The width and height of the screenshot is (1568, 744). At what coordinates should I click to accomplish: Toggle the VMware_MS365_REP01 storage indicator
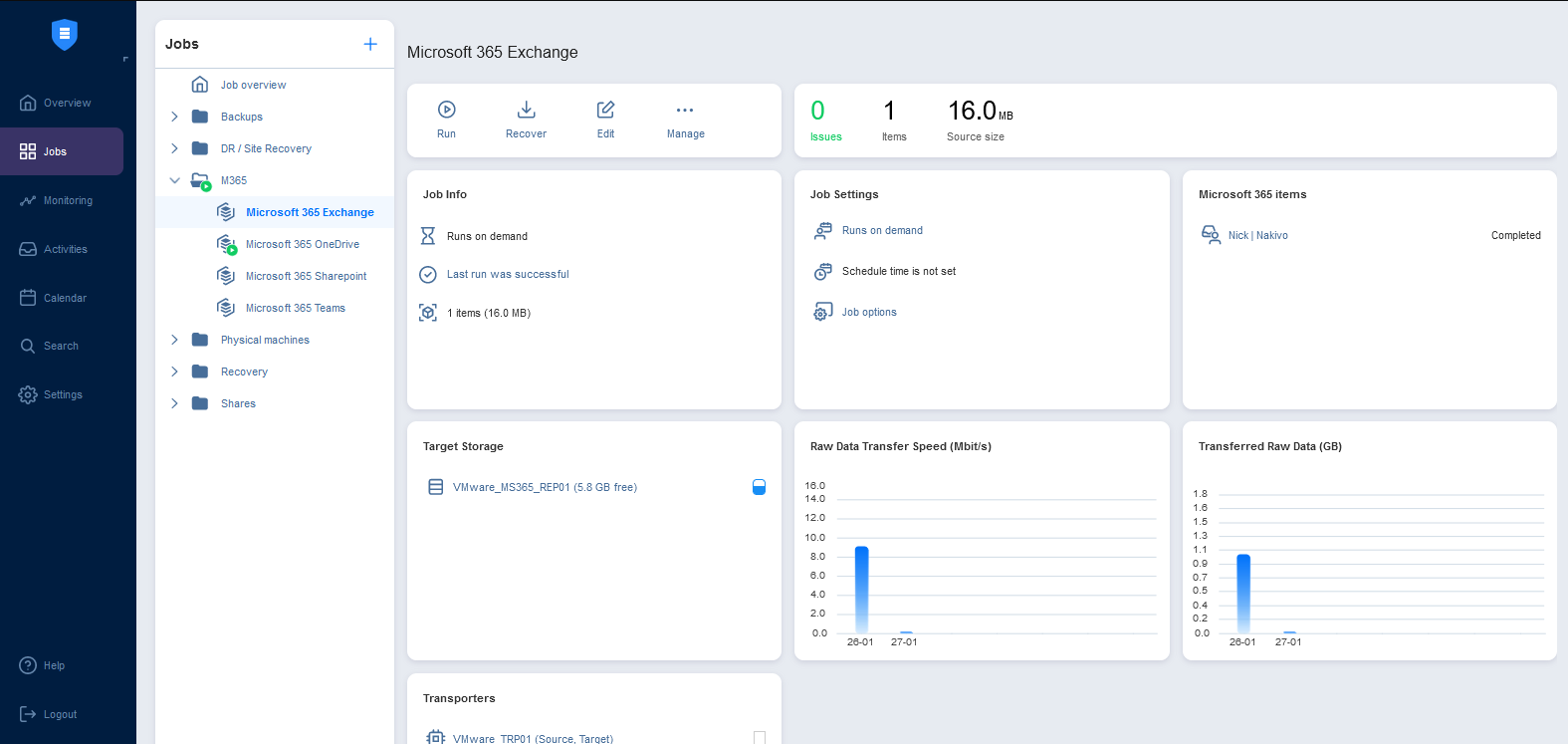point(759,487)
